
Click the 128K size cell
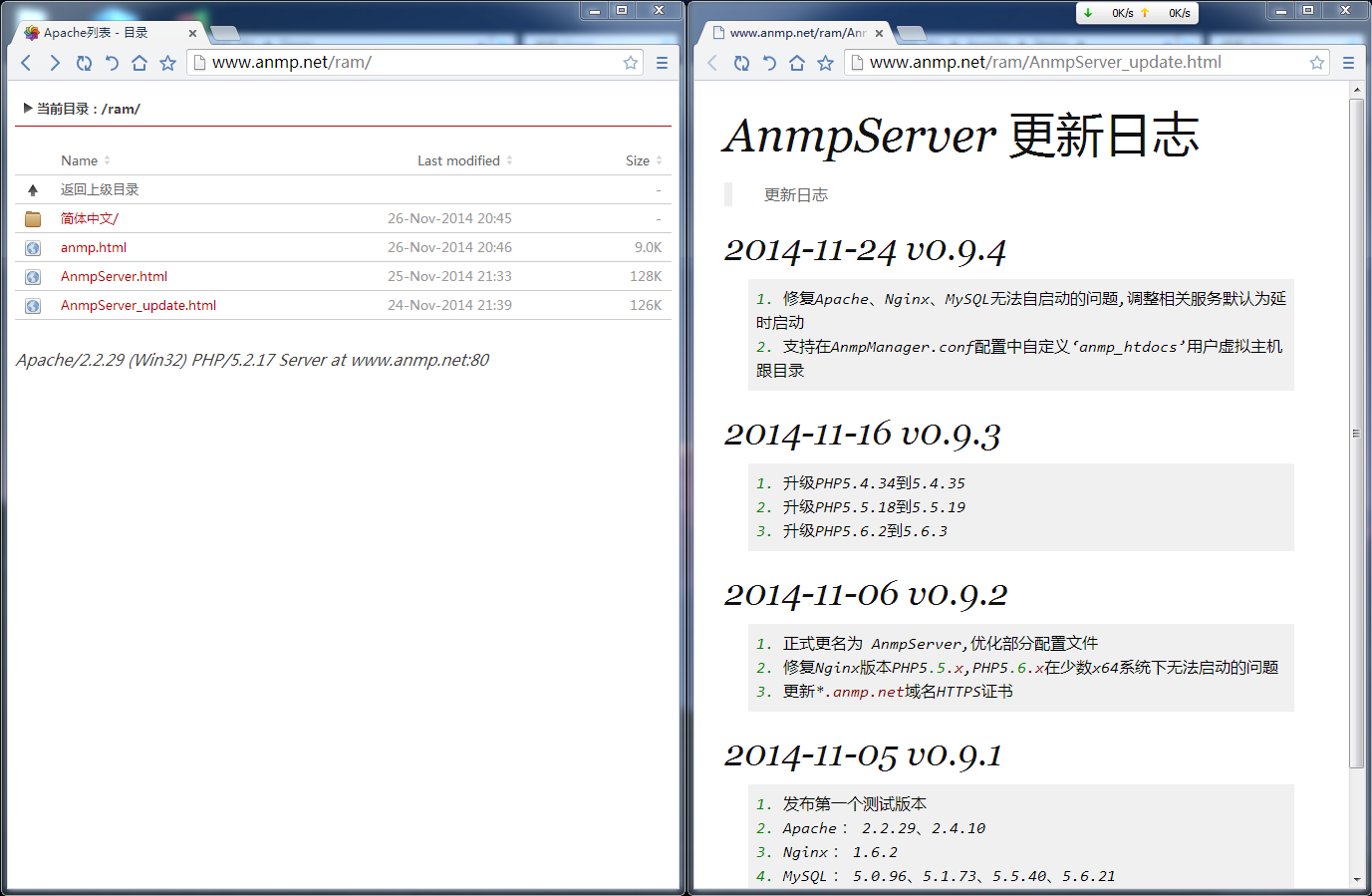[x=646, y=276]
